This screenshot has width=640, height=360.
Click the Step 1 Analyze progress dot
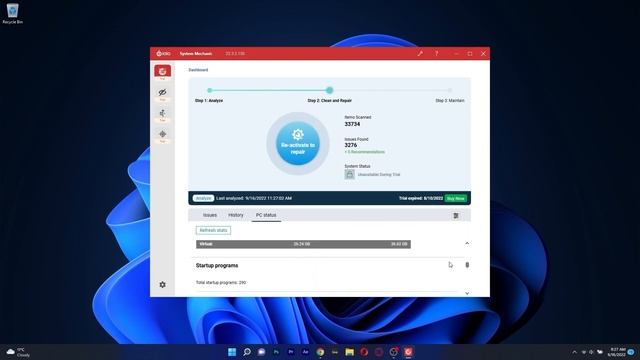pyautogui.click(x=209, y=90)
